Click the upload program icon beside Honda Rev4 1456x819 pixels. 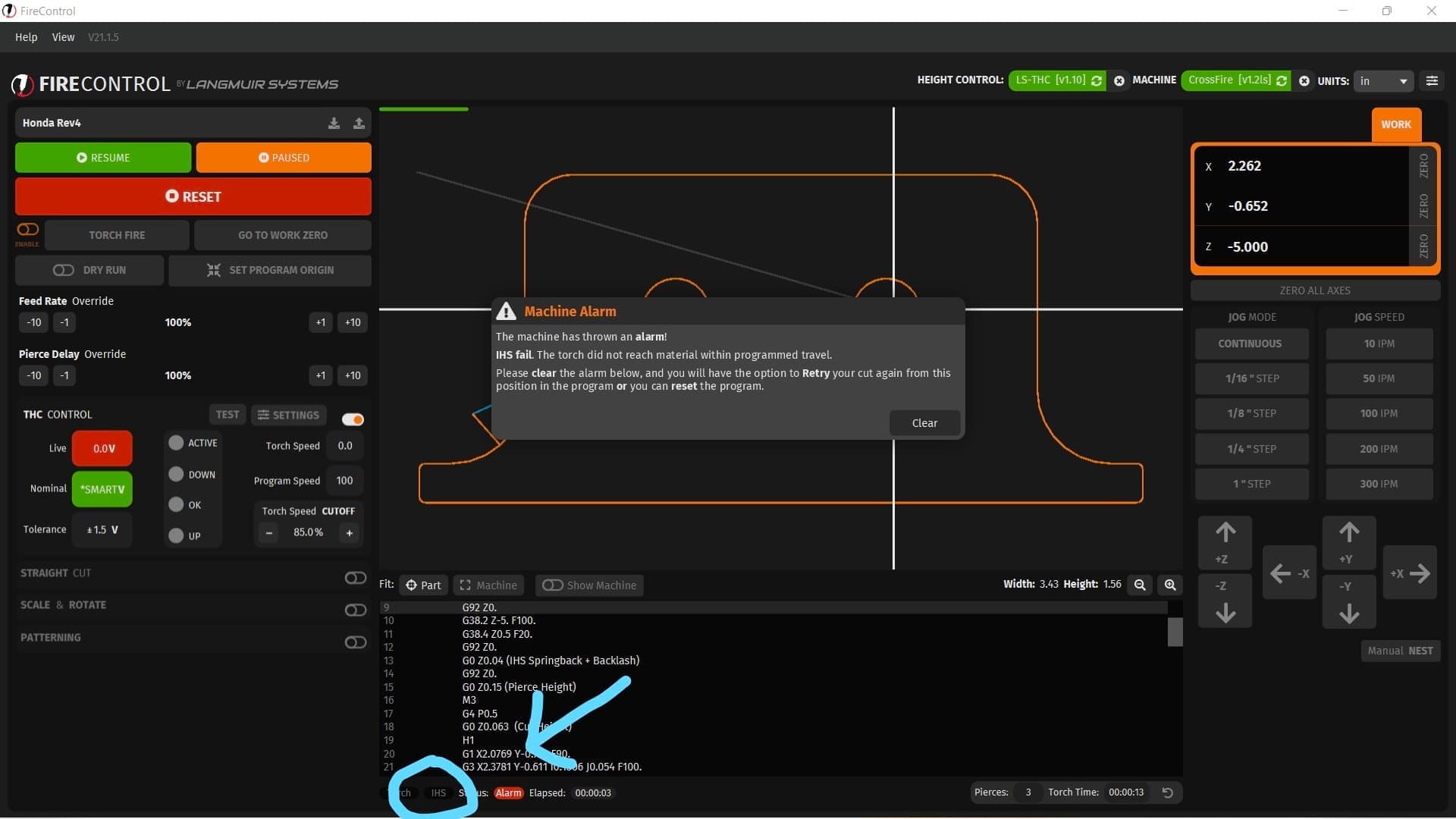coord(359,123)
